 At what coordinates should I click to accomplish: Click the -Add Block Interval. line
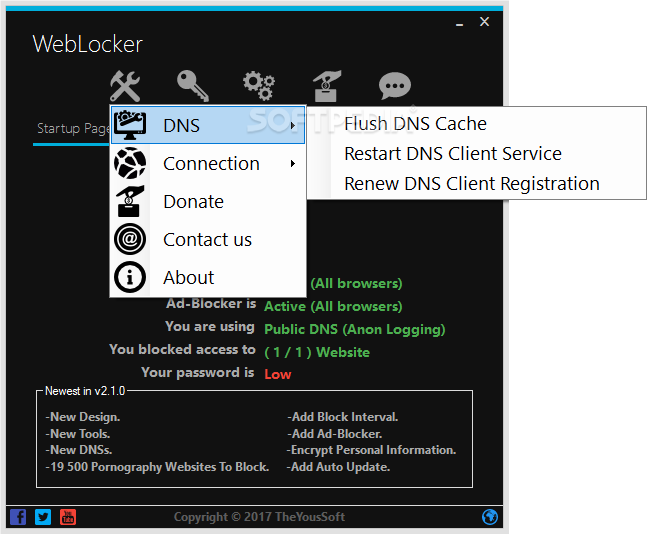pos(342,417)
